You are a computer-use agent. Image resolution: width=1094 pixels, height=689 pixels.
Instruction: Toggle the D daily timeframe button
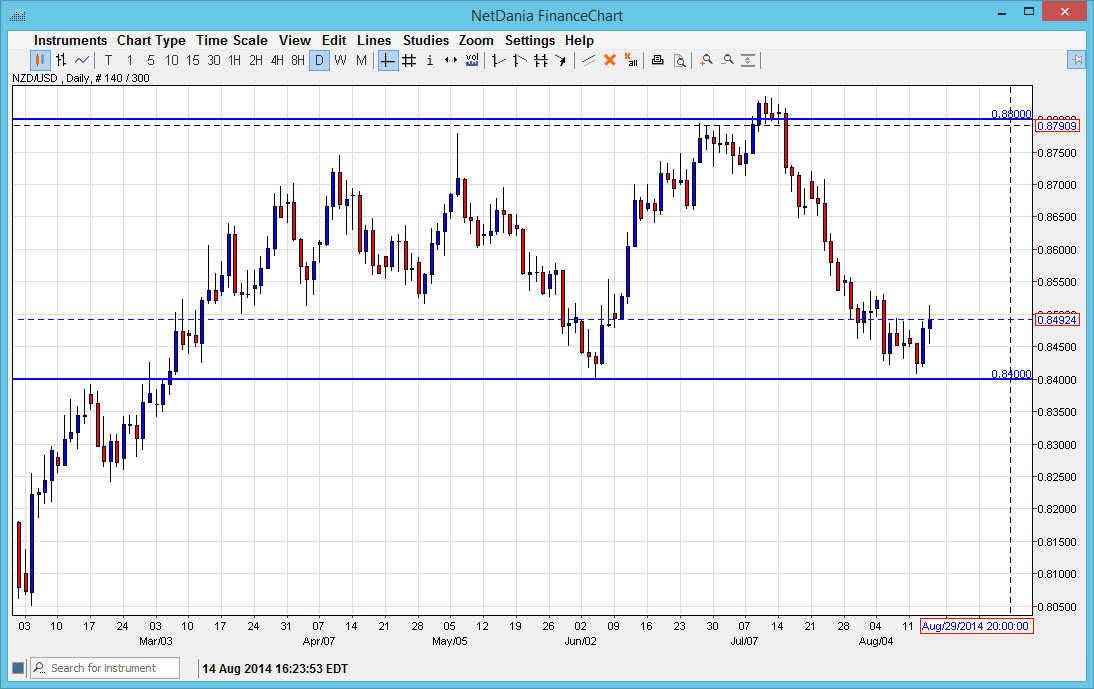pos(320,60)
